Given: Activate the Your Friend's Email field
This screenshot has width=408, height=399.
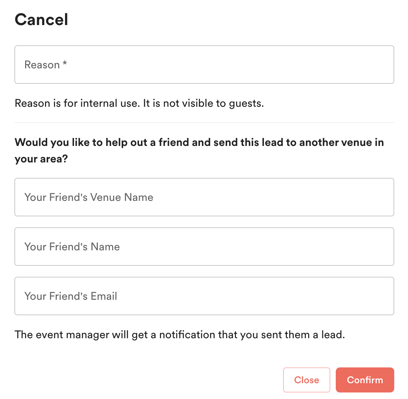Looking at the screenshot, I should (x=204, y=296).
